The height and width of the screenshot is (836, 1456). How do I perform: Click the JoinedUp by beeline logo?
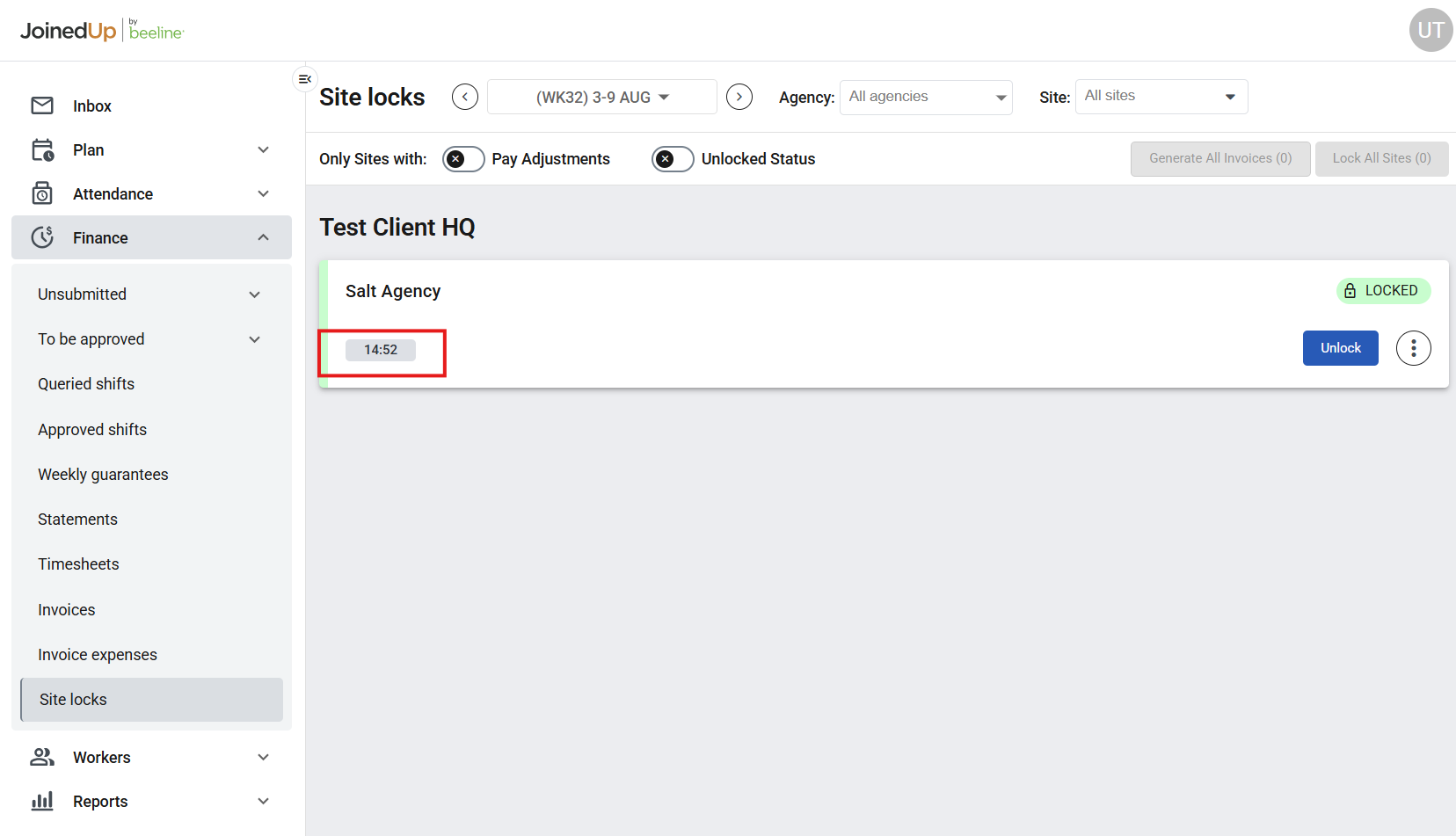(102, 31)
